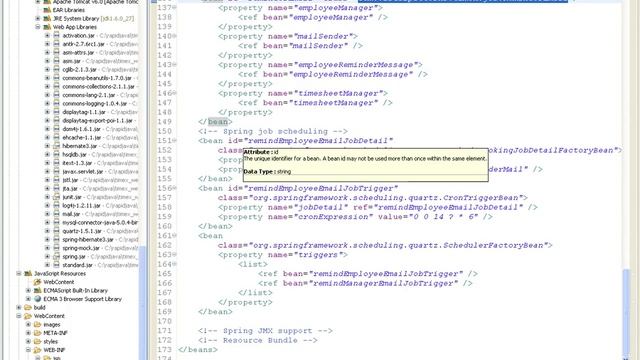The height and width of the screenshot is (360, 640).
Task: Click the junit.jar file icon
Action: tap(56, 197)
